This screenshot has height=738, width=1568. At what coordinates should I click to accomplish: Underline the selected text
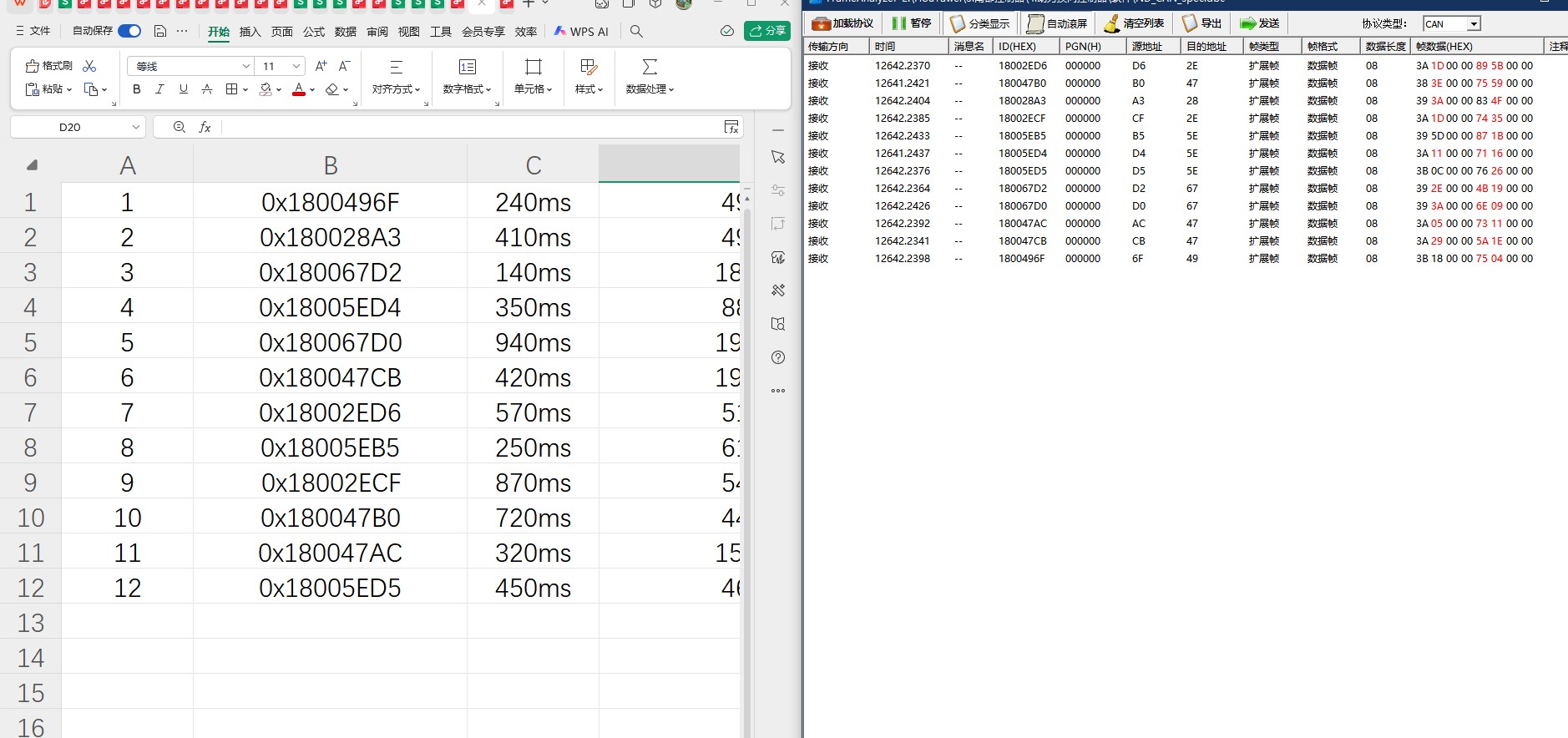[x=183, y=89]
